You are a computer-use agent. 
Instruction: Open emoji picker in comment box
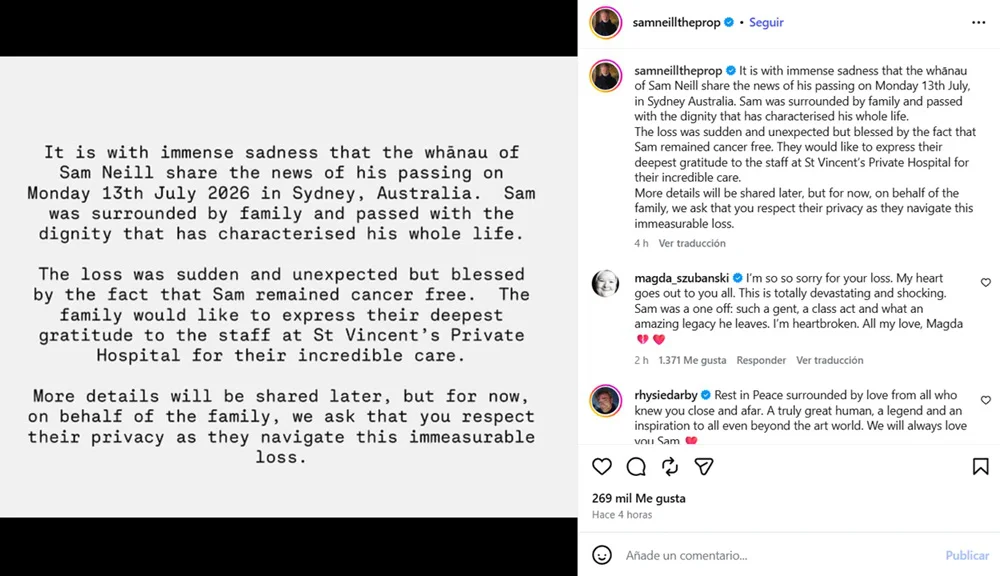point(601,555)
